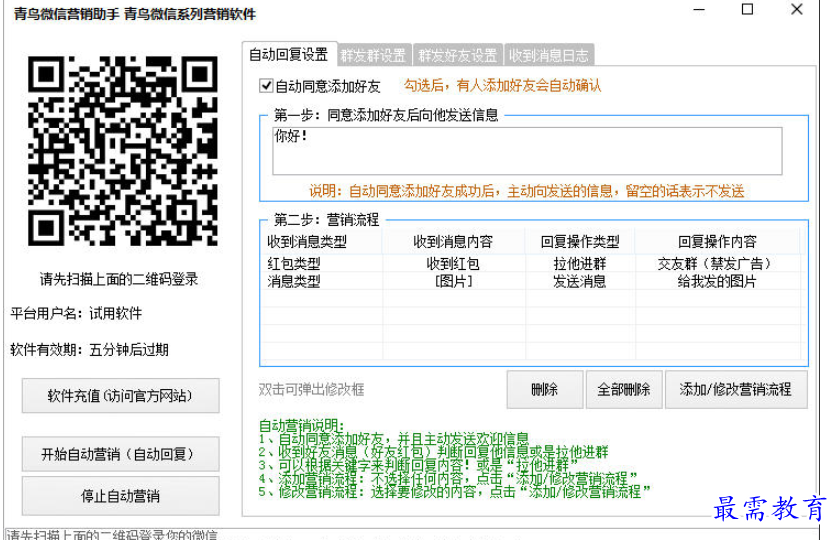Image resolution: width=835 pixels, height=540 pixels.
Task: Click the 给我发的图片 cell
Action: coord(717,281)
